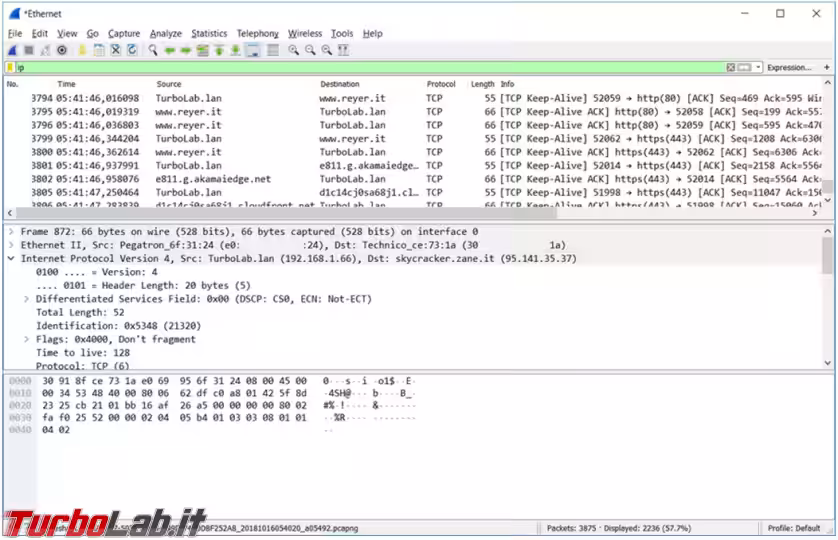Go back to previous packet arrow

point(170,49)
